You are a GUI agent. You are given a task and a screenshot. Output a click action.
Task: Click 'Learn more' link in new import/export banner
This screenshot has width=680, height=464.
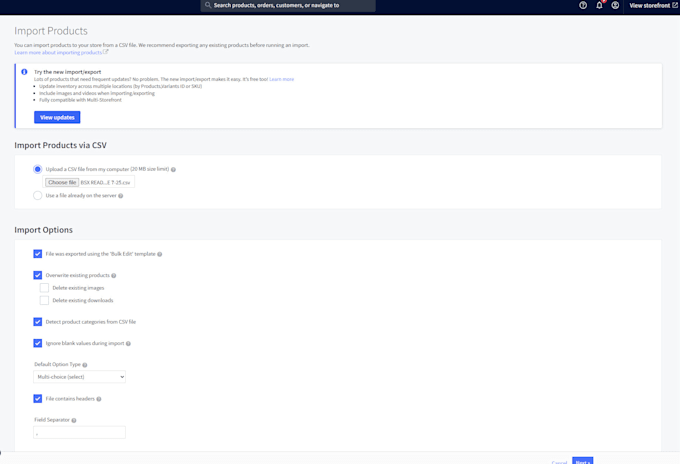click(x=281, y=79)
